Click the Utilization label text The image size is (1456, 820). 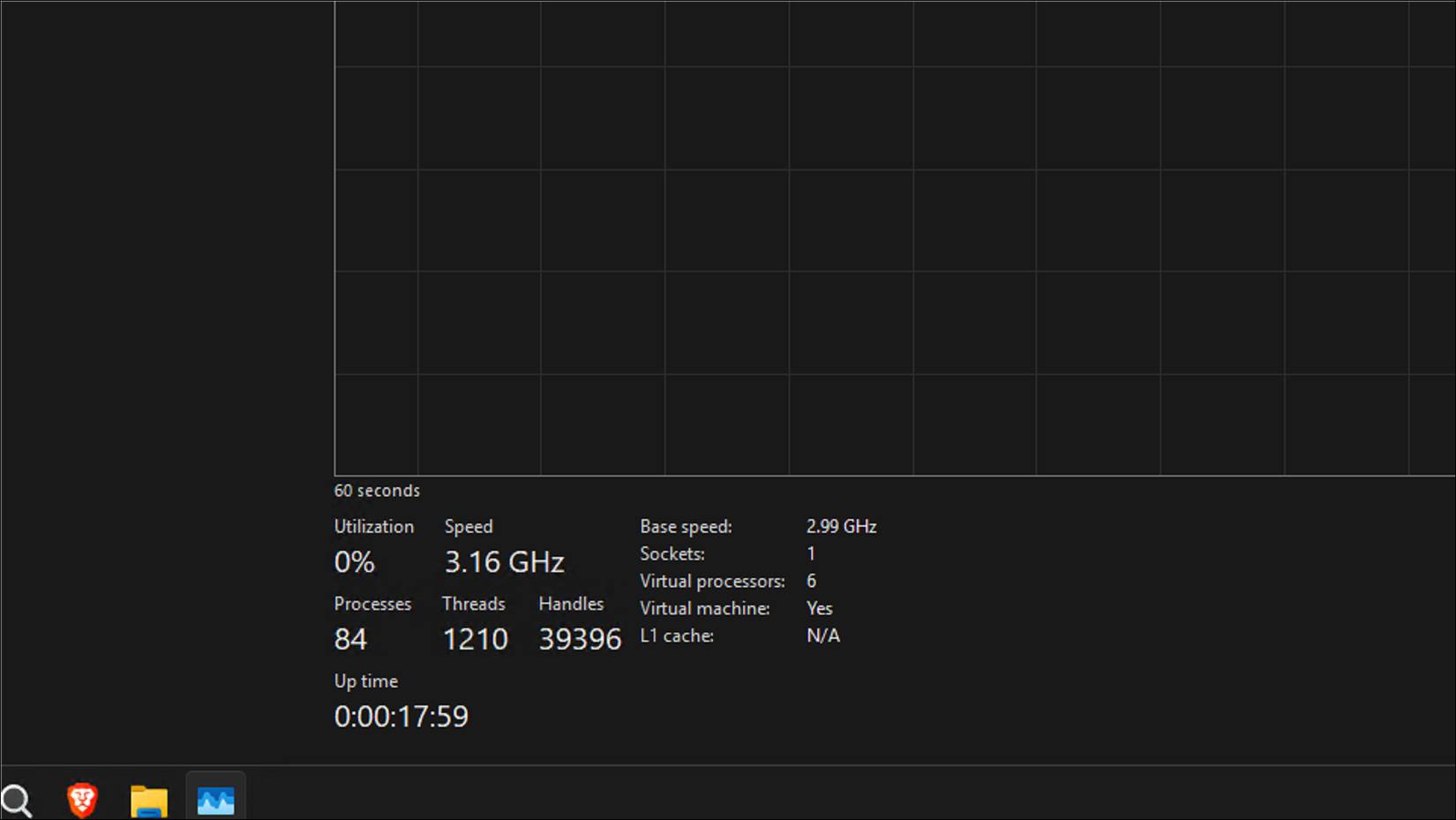pos(373,526)
